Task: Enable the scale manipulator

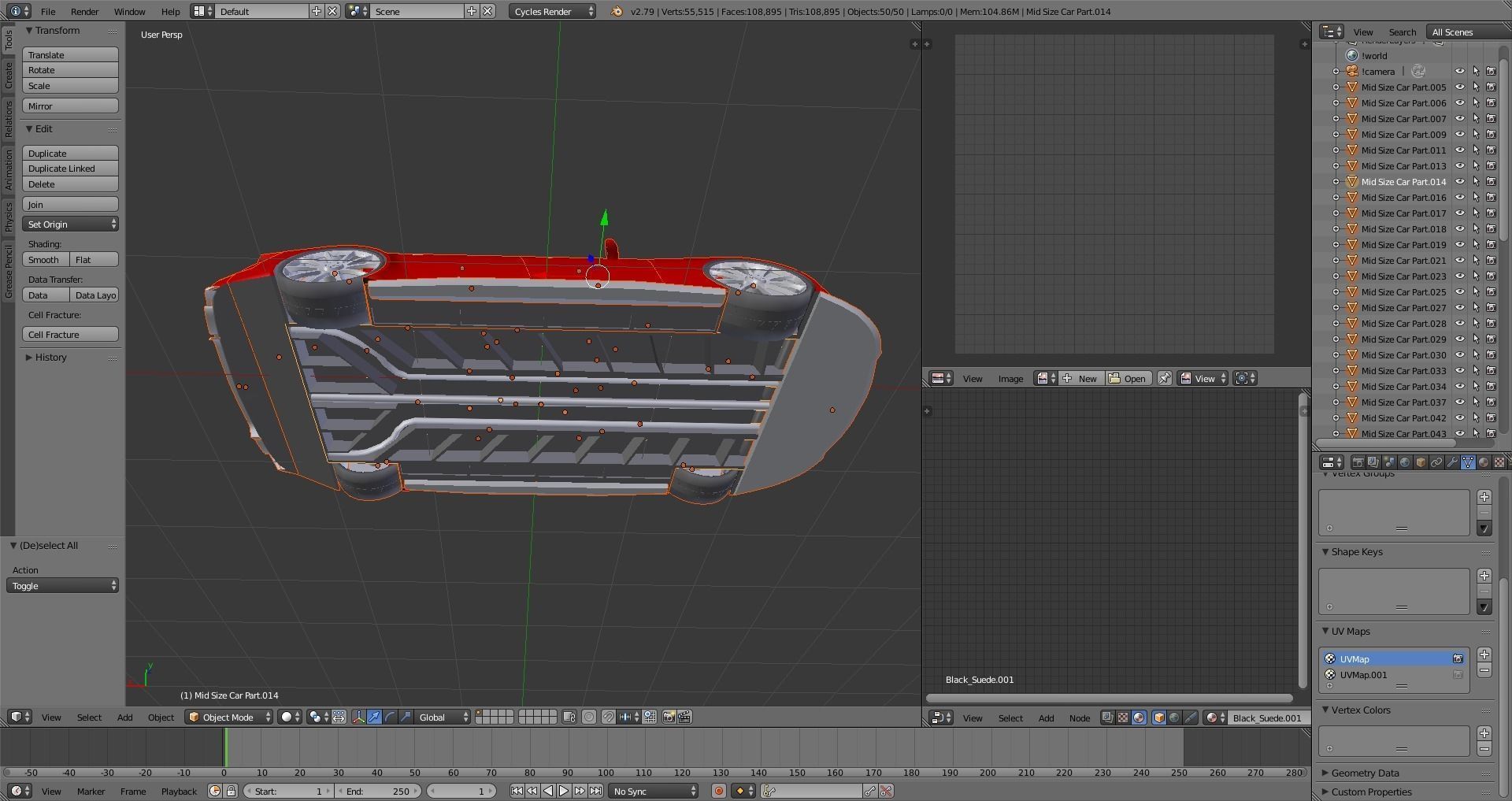Action: coord(406,717)
